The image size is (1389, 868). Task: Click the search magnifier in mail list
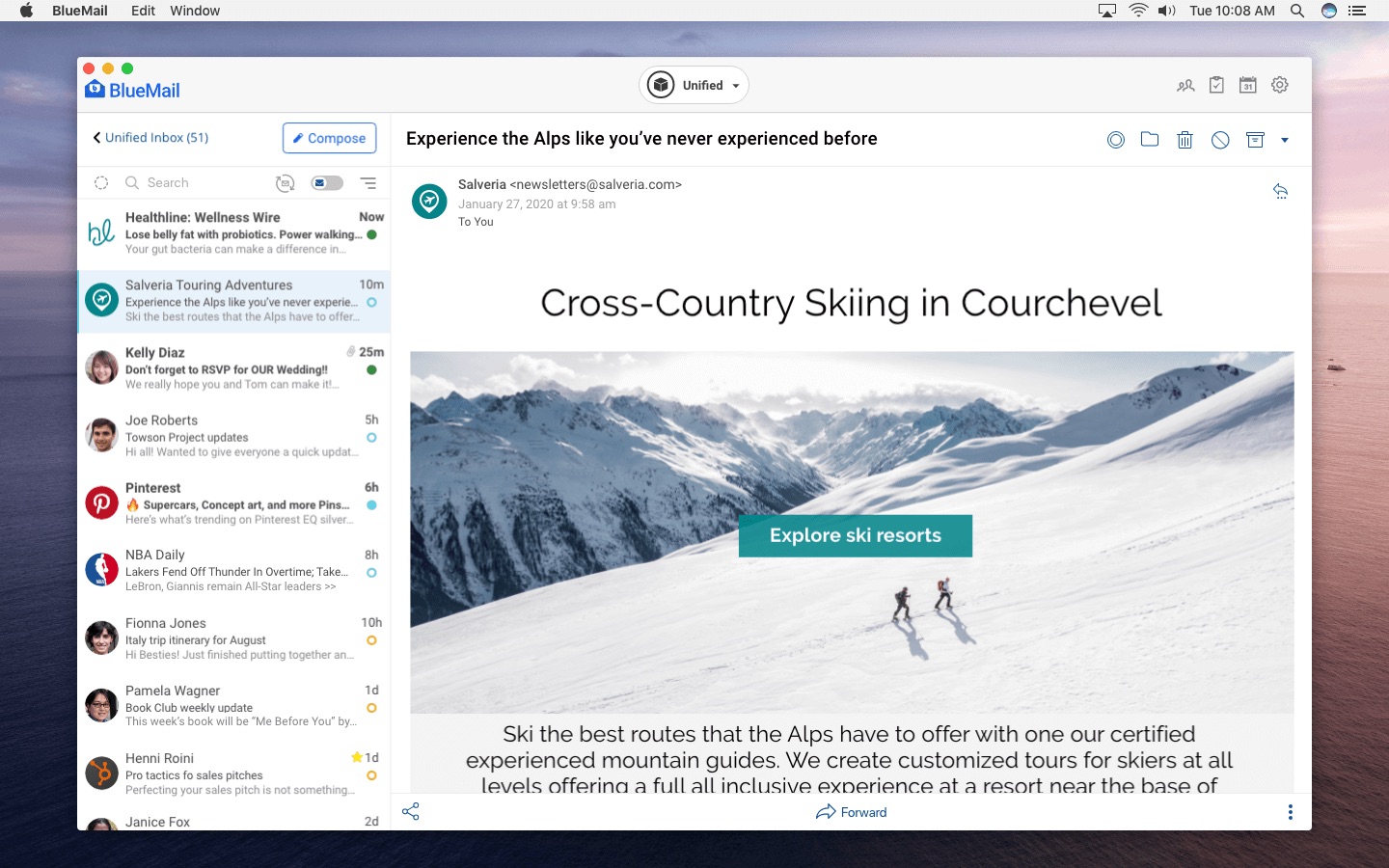pyautogui.click(x=132, y=182)
